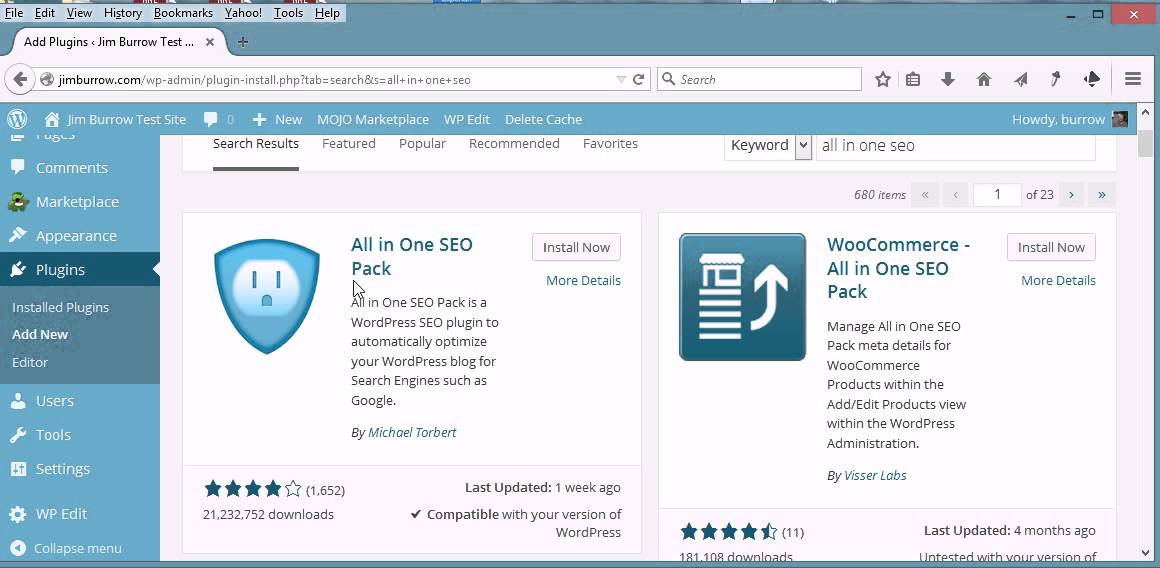Go to next page of results
The height and width of the screenshot is (568, 1160).
click(1071, 195)
